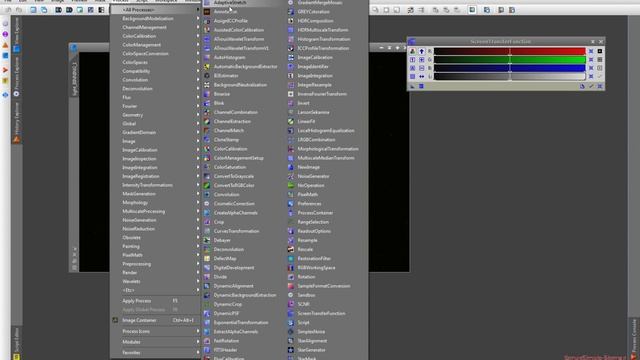The width and height of the screenshot is (640, 360).
Task: Open the Process Console tab on the right edge
Action: click(634, 338)
